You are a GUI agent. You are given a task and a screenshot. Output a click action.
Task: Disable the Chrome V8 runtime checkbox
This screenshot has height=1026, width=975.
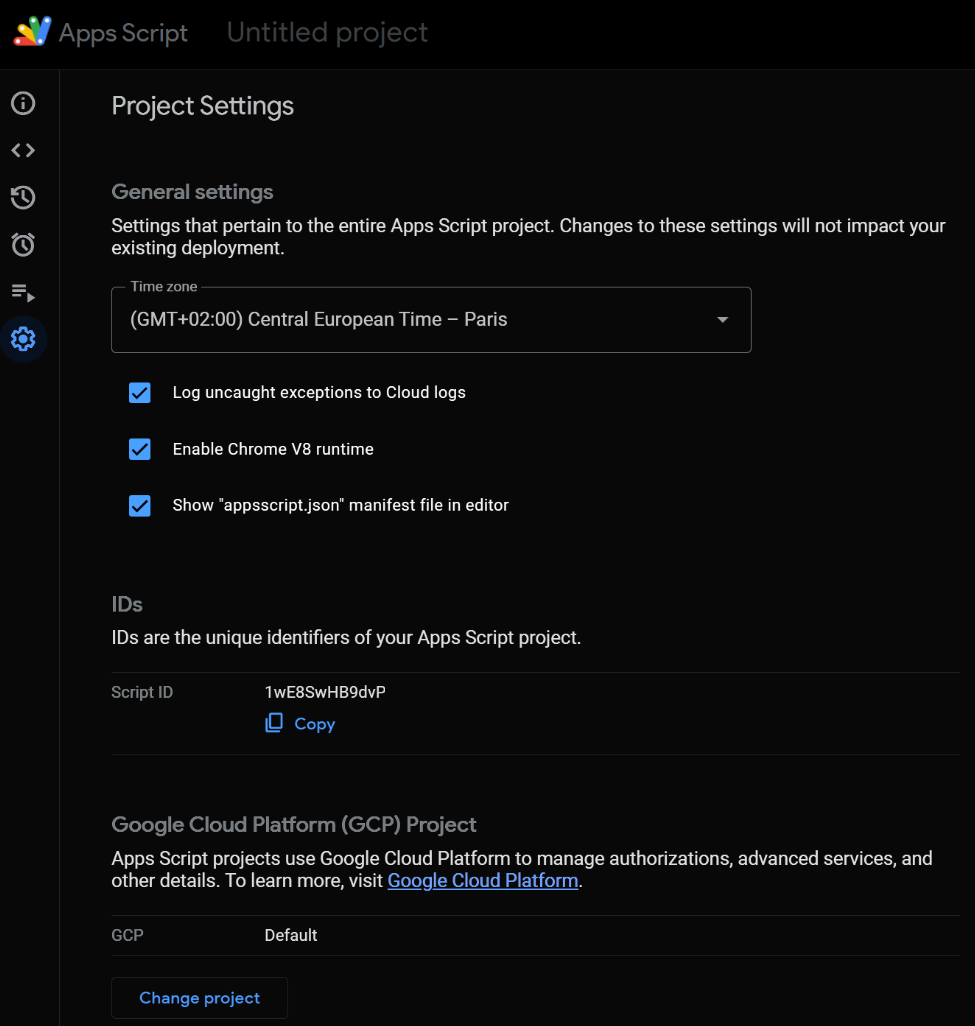pos(140,449)
